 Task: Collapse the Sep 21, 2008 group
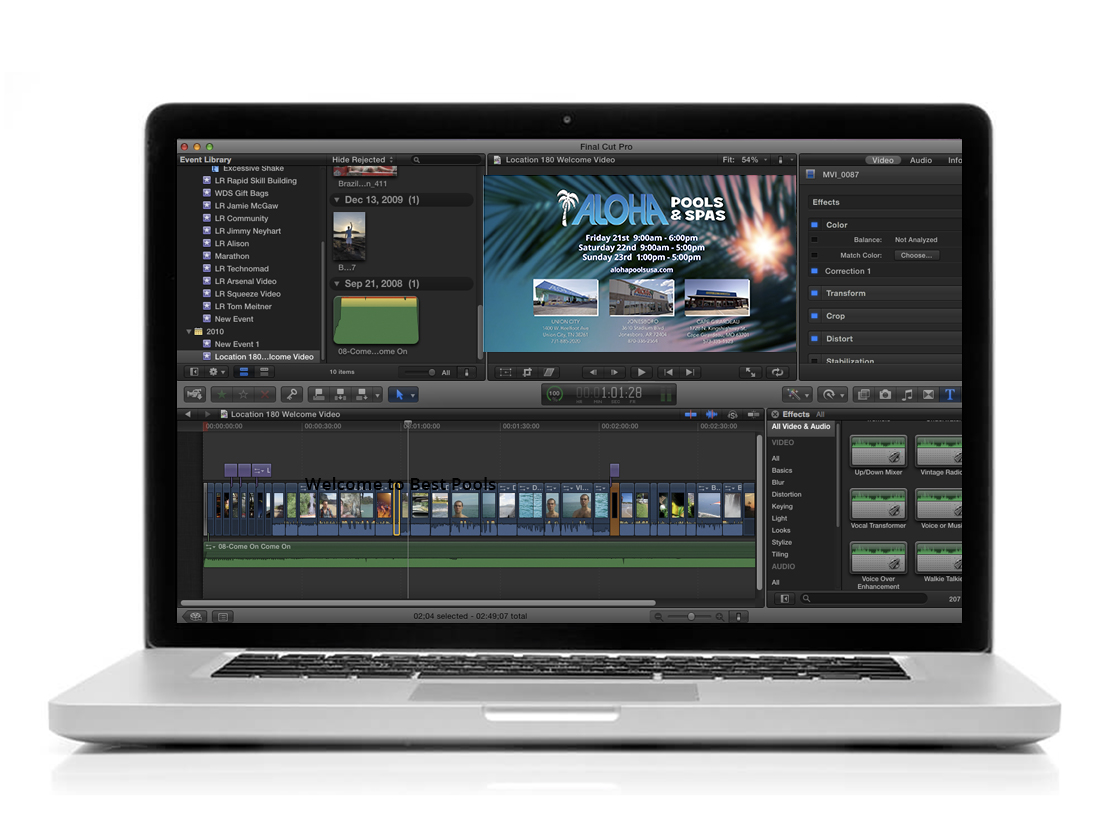337,284
